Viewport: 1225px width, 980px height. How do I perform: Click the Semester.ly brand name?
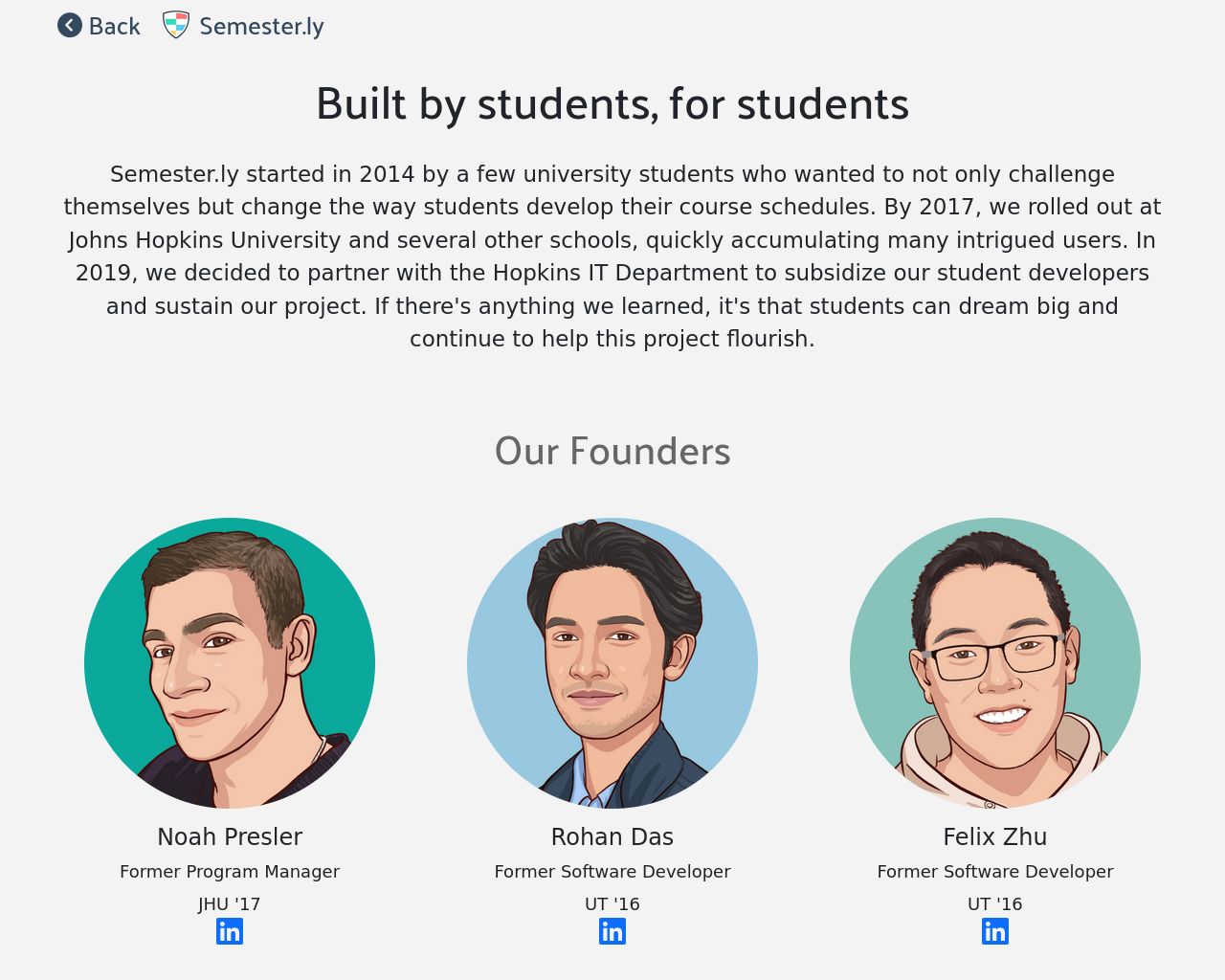coord(261,27)
